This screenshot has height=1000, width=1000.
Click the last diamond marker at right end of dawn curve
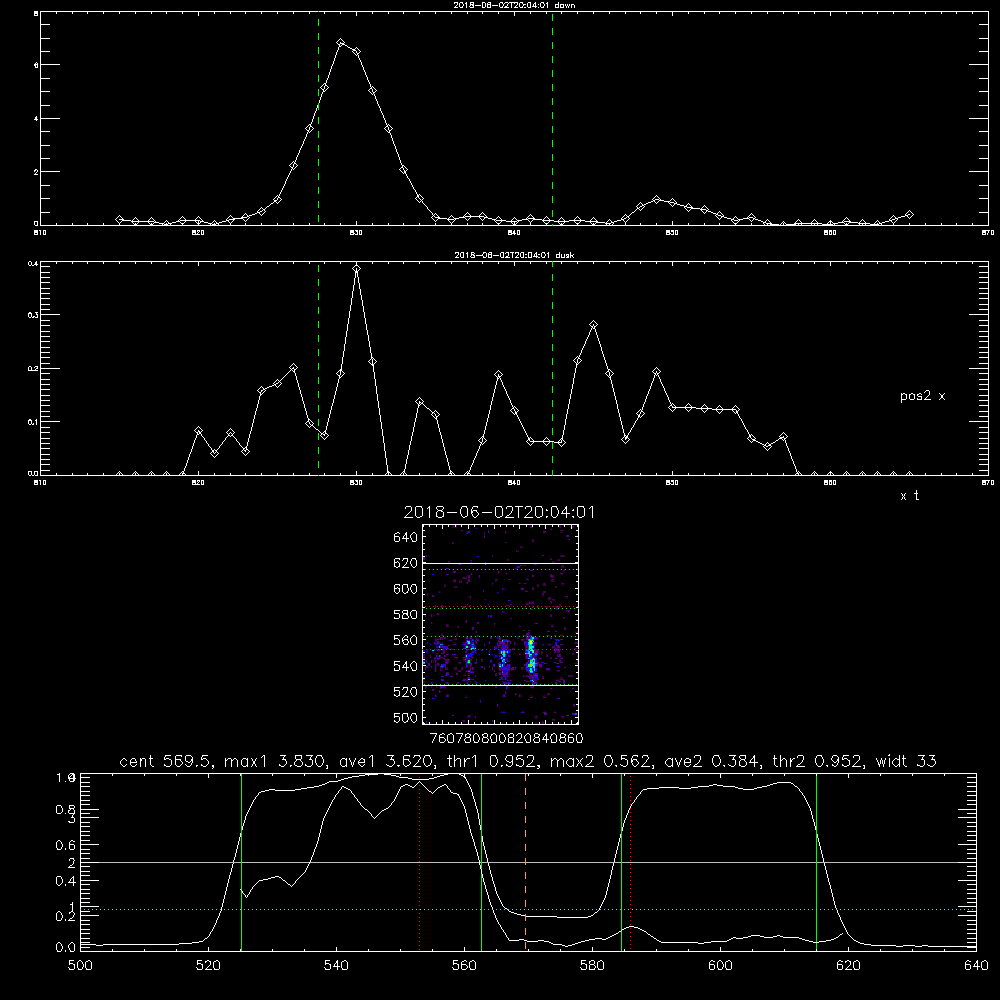[x=909, y=215]
